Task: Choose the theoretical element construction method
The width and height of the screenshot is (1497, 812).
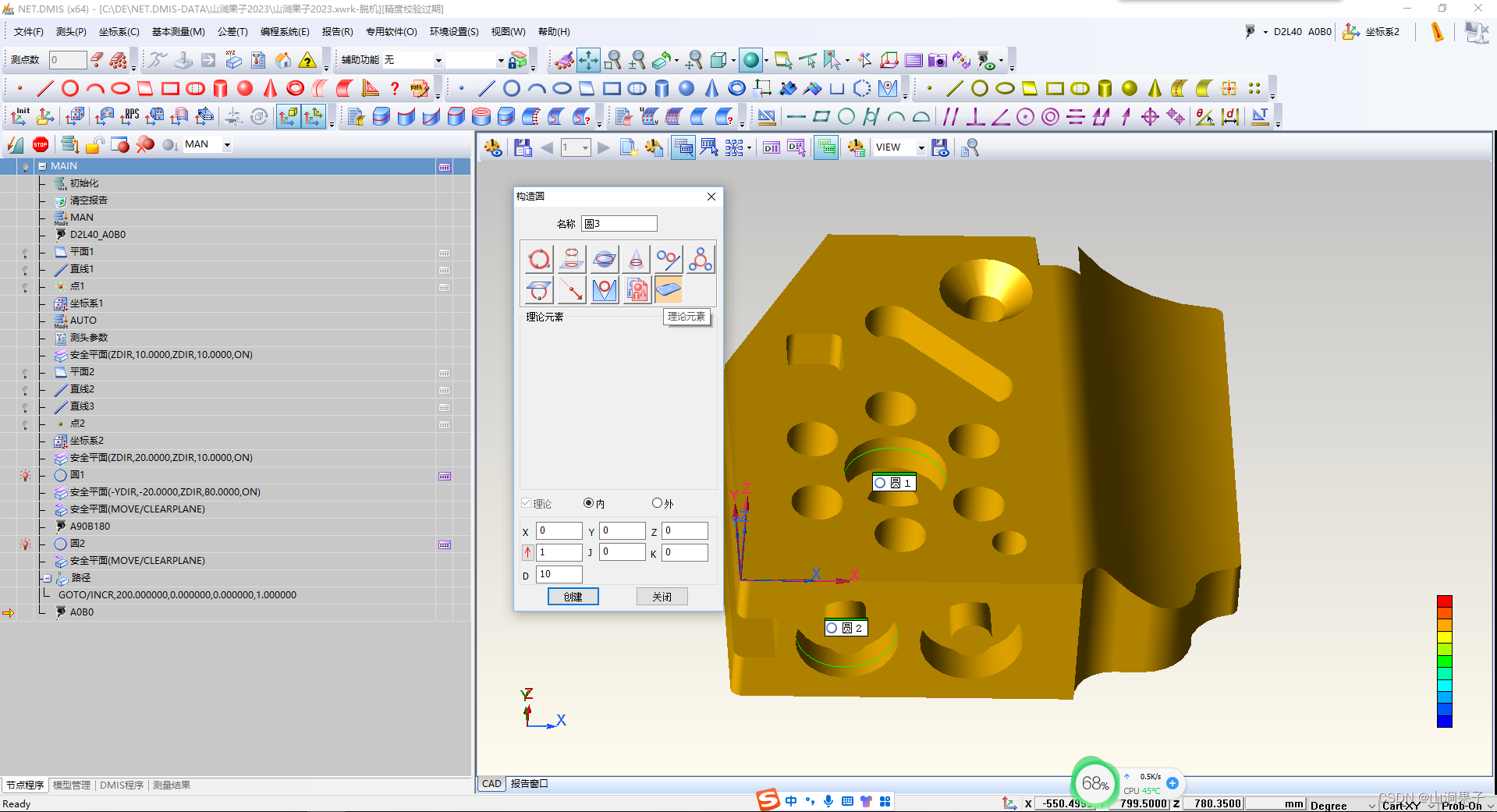Action: pyautogui.click(x=668, y=290)
